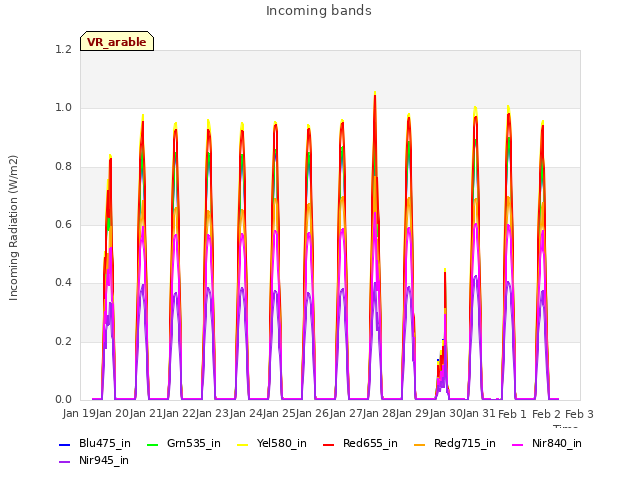Viewport: 640px width, 480px height.
Task: Click the 1.0 y-axis tick label
Action: 63,108
